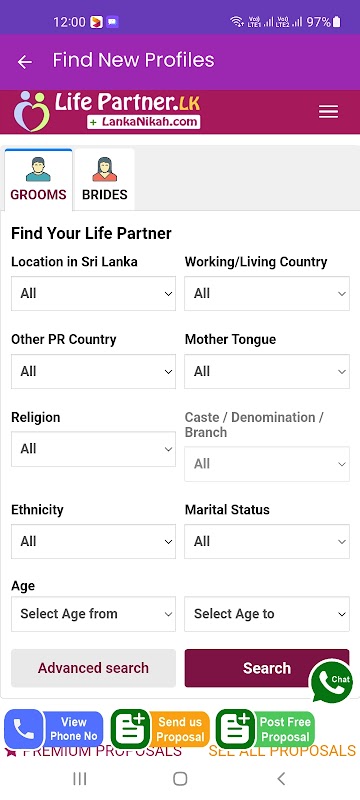Expand Working/Living Country dropdown
360x800 pixels.
click(x=267, y=293)
